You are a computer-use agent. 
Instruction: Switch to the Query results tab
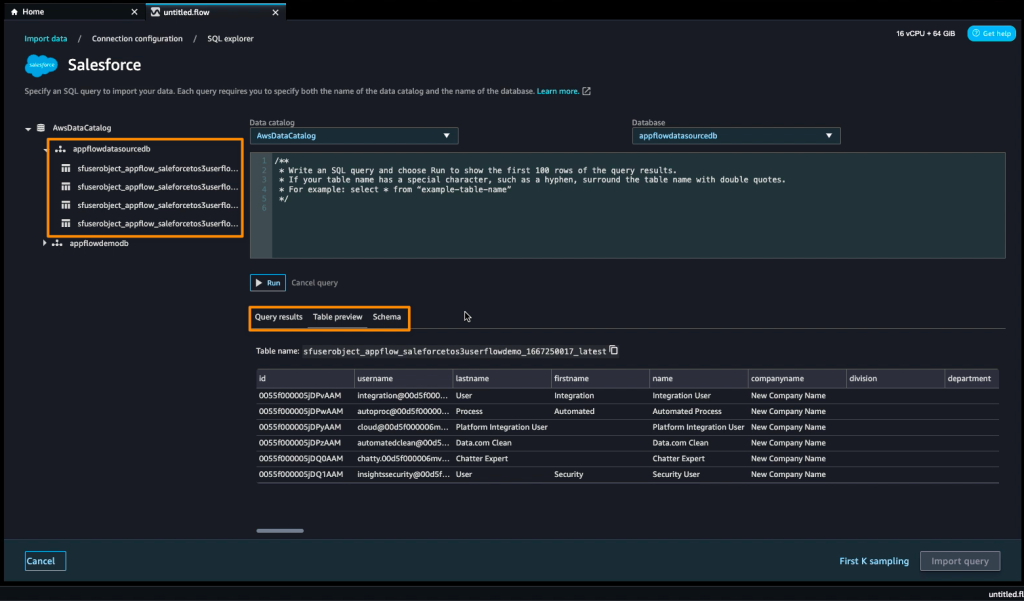278,317
